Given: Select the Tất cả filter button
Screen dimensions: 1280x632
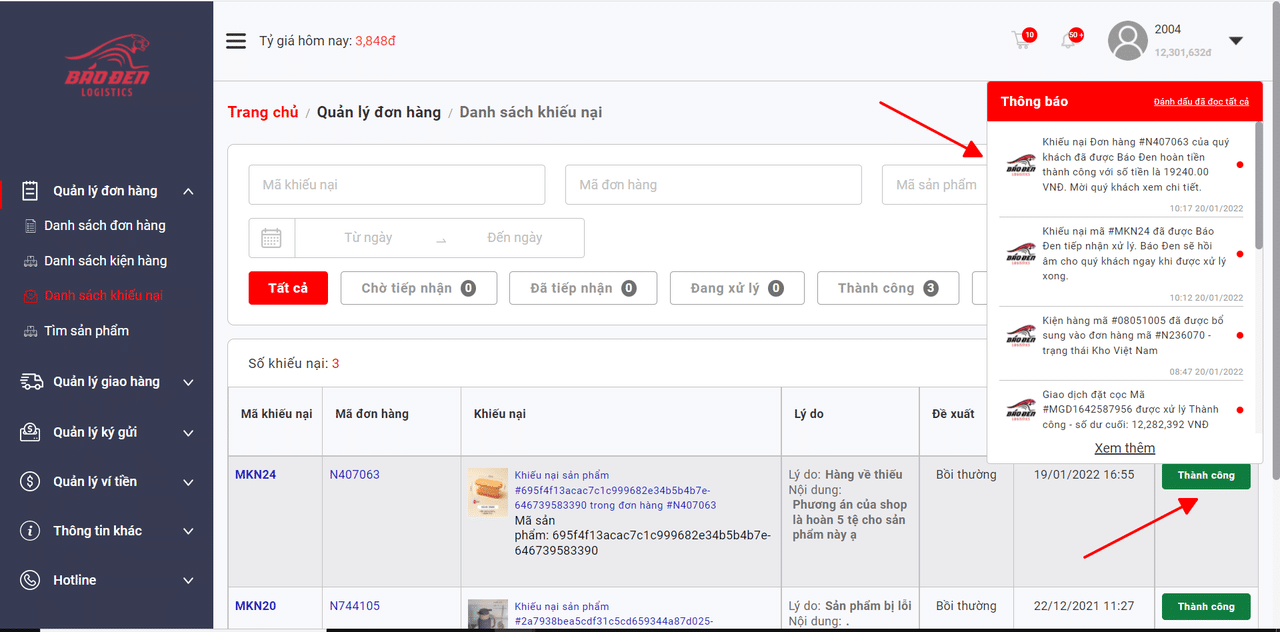Looking at the screenshot, I should pyautogui.click(x=288, y=288).
